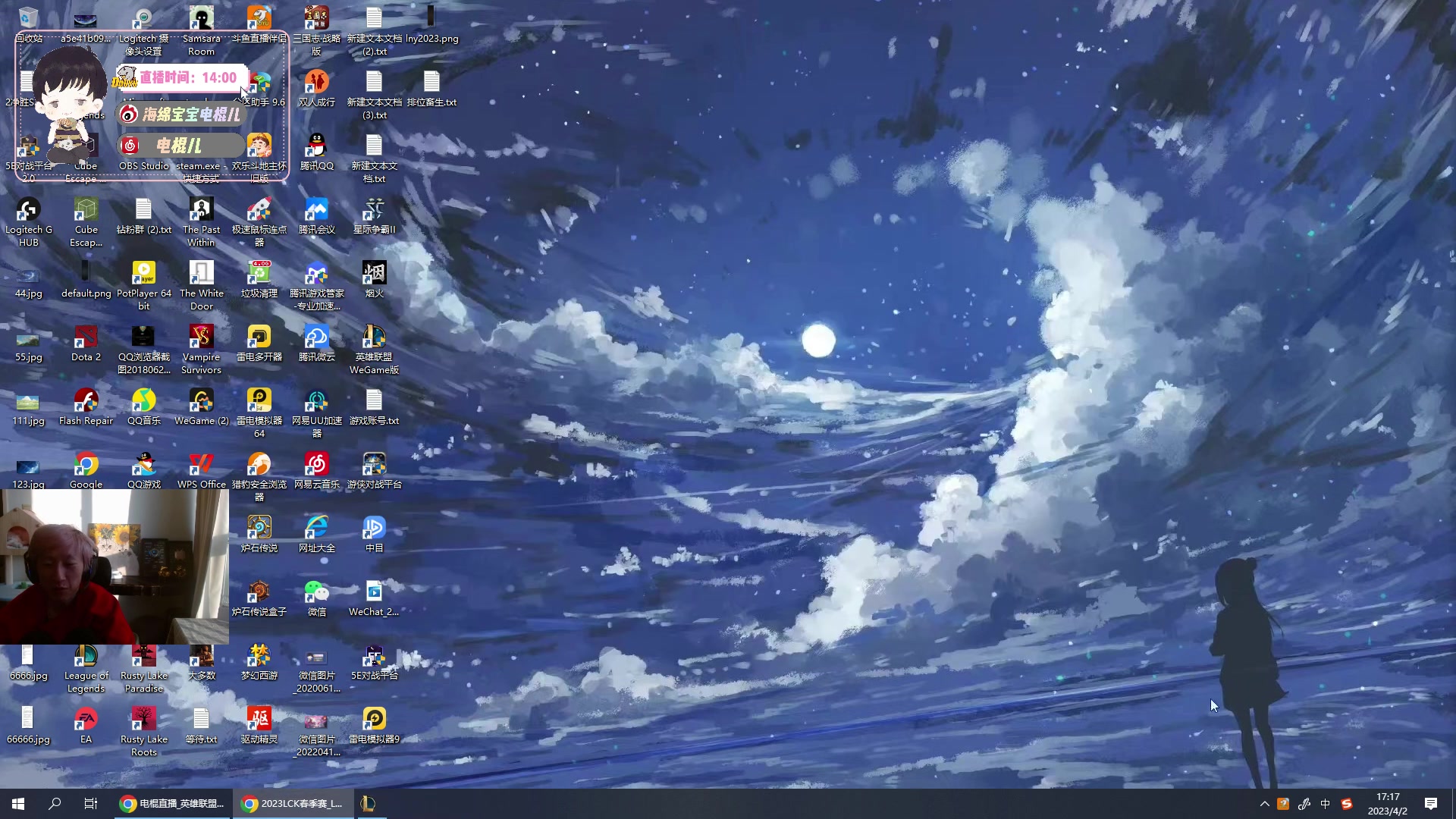The height and width of the screenshot is (819, 1456).
Task: Open the 雷电多开器 shortcut
Action: 259,343
